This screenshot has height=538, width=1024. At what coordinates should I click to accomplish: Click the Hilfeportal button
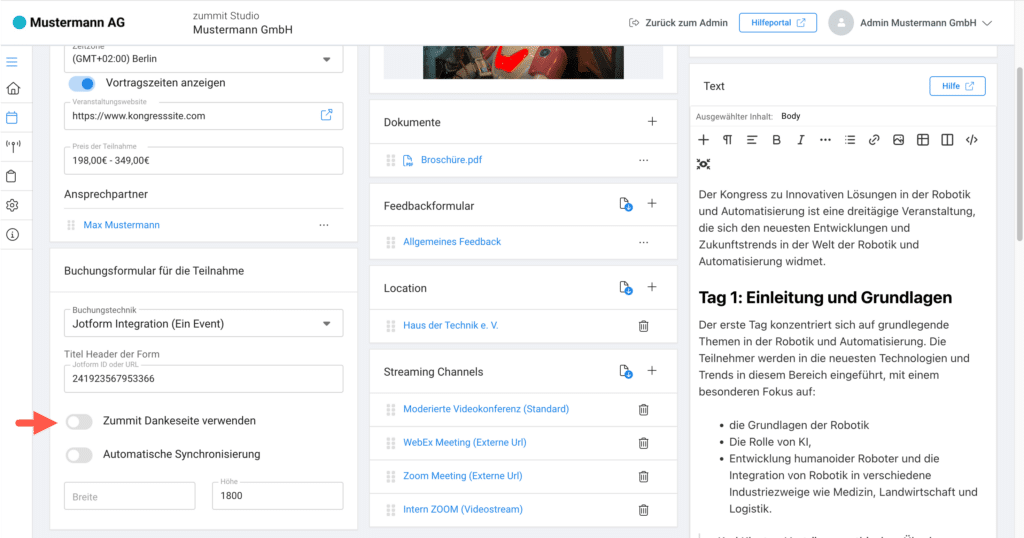(777, 22)
